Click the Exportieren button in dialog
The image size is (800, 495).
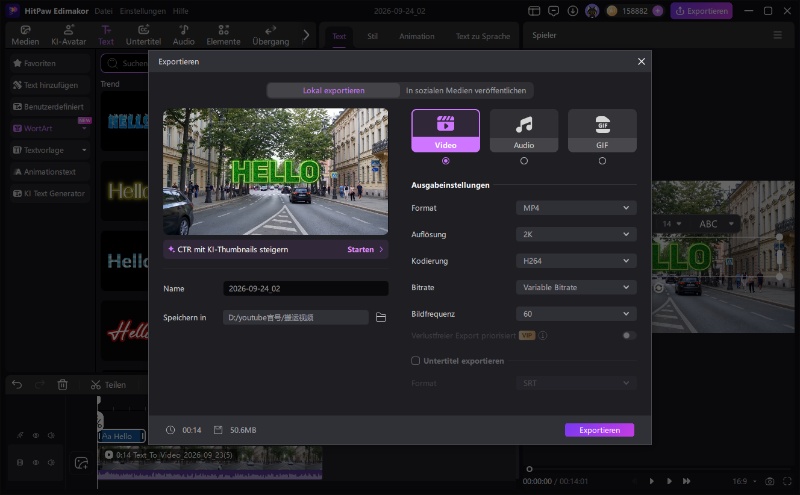click(x=599, y=430)
